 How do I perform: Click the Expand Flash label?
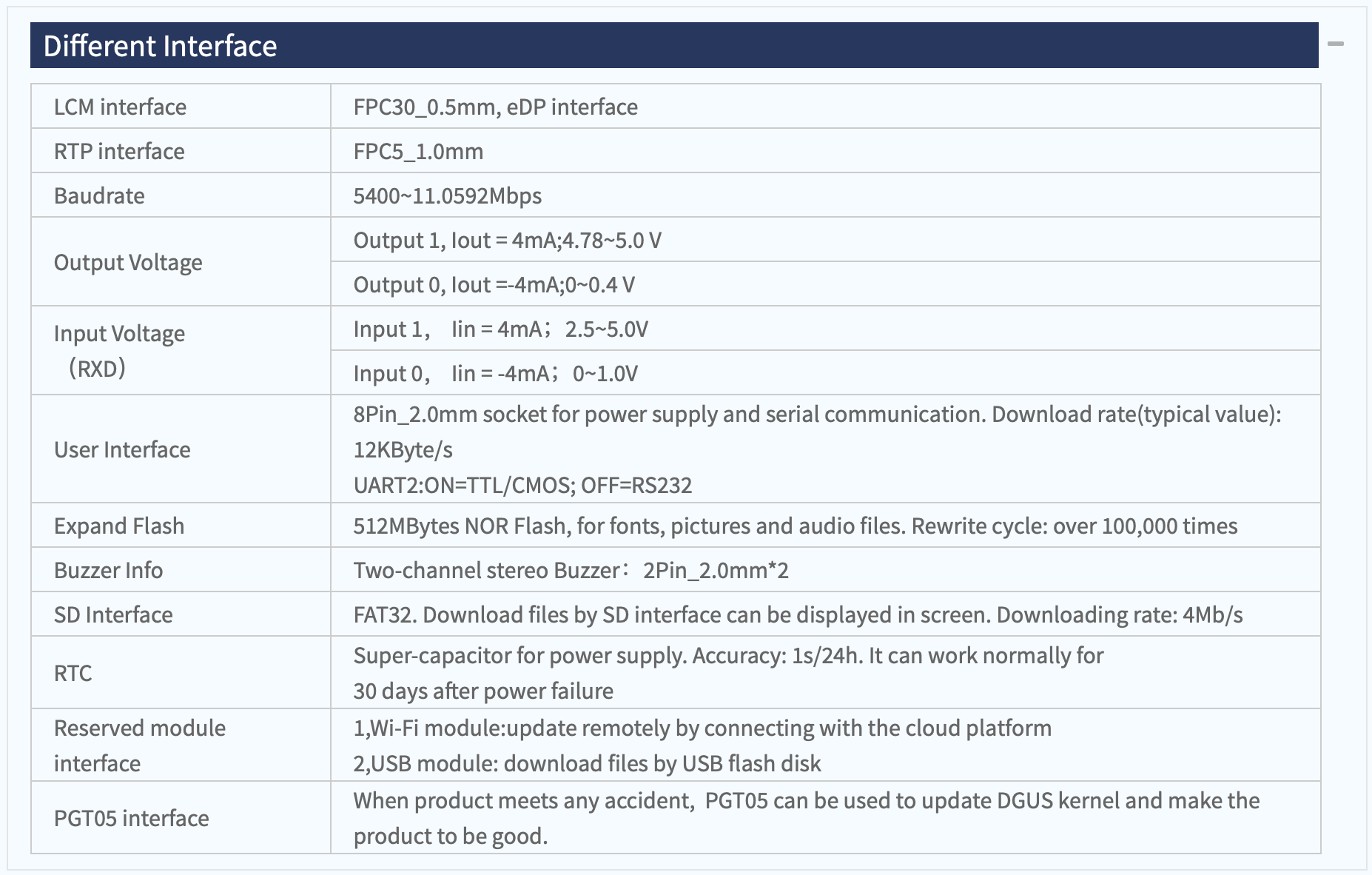(x=119, y=526)
